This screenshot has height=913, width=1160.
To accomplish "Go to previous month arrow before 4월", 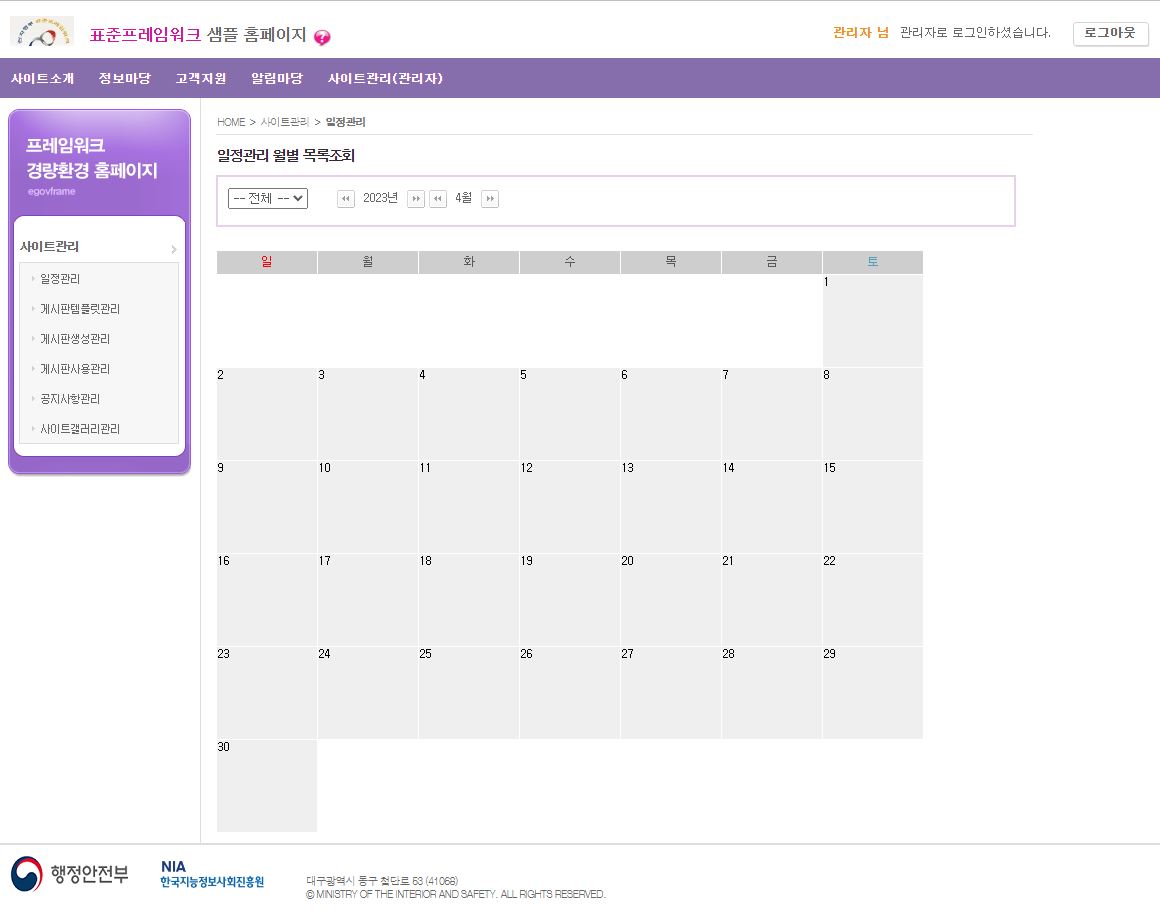I will pos(438,199).
